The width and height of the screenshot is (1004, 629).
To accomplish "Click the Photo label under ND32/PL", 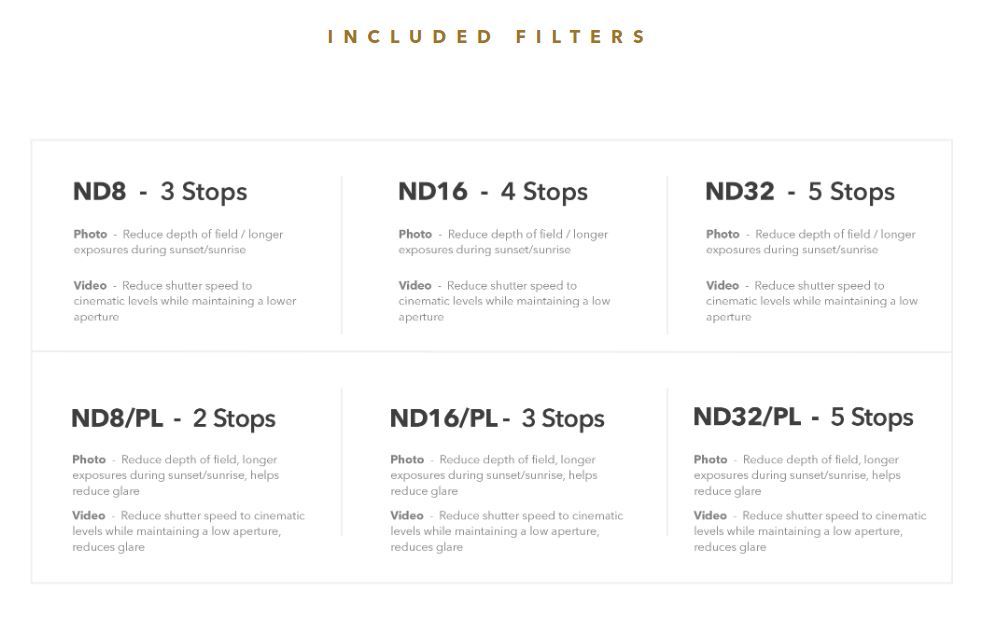I will tap(710, 459).
